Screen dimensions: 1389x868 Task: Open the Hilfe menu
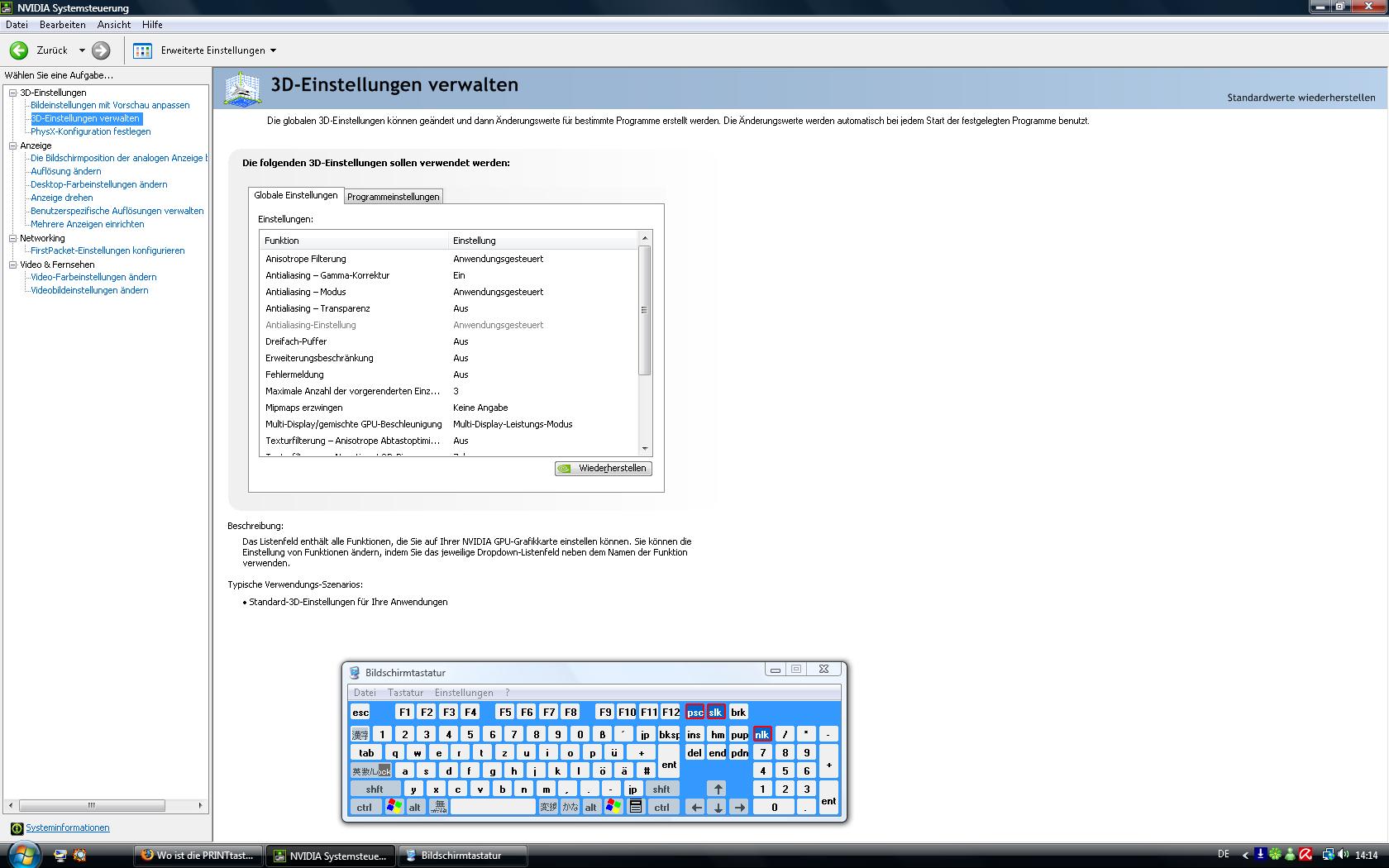click(152, 25)
